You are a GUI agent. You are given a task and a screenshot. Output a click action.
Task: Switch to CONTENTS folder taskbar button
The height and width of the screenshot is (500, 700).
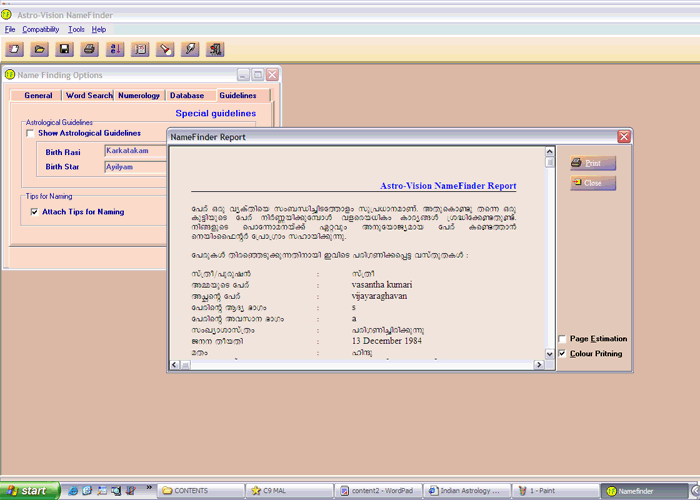[x=201, y=491]
